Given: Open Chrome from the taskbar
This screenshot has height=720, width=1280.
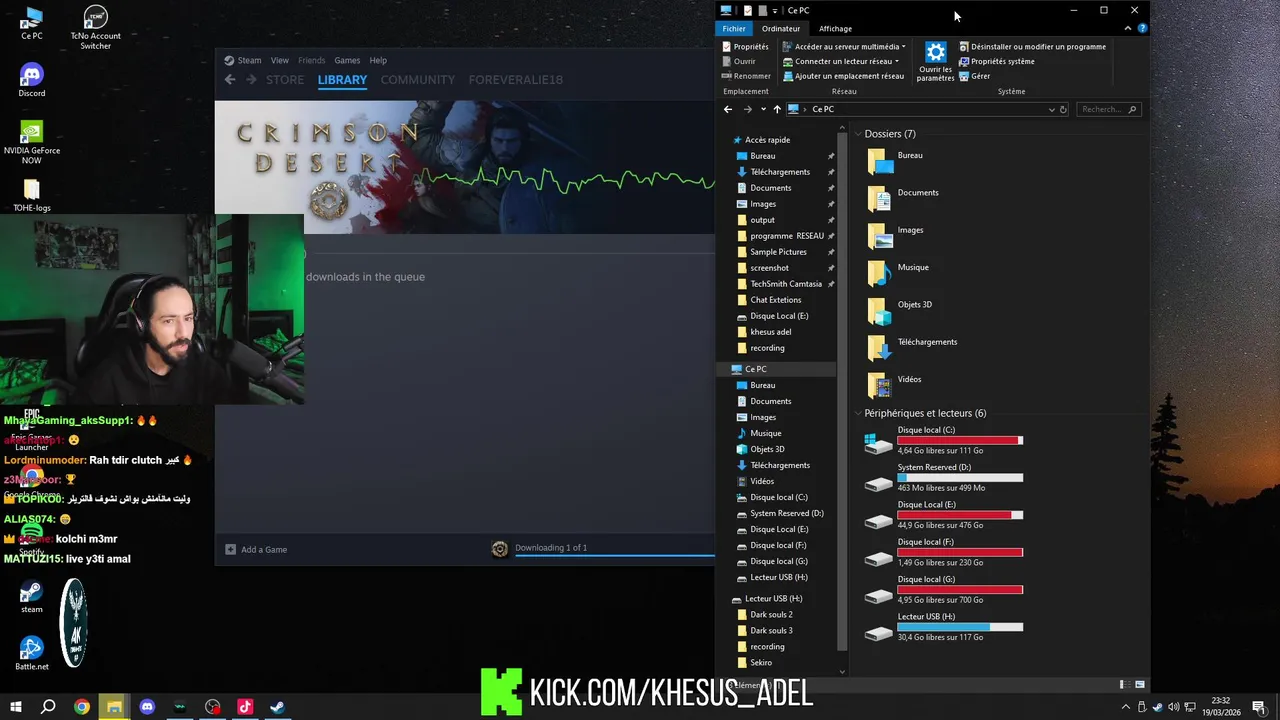Looking at the screenshot, I should [82, 707].
